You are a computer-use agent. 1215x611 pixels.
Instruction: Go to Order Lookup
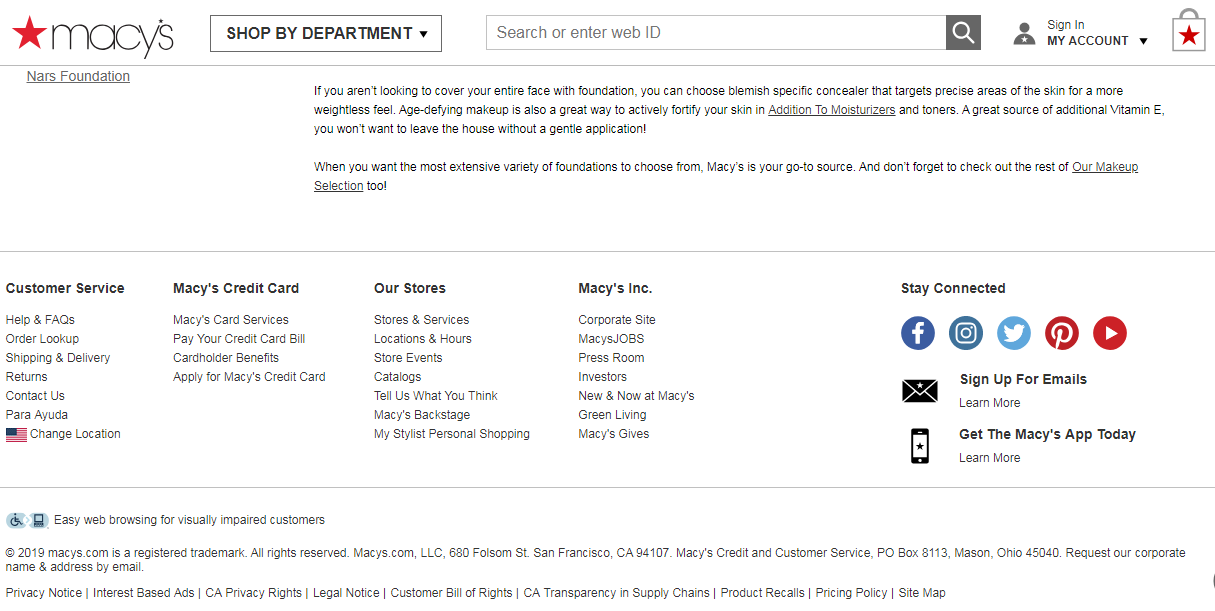[42, 339]
